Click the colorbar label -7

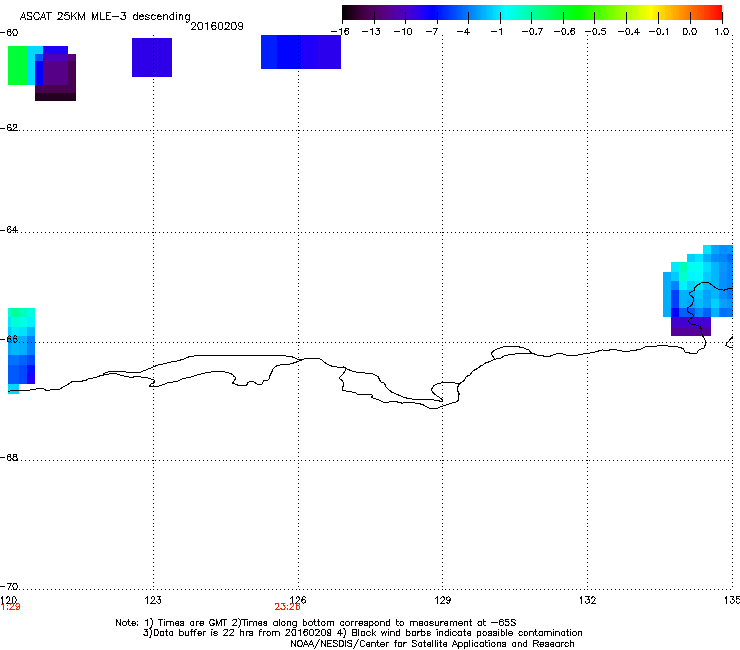coord(433,32)
